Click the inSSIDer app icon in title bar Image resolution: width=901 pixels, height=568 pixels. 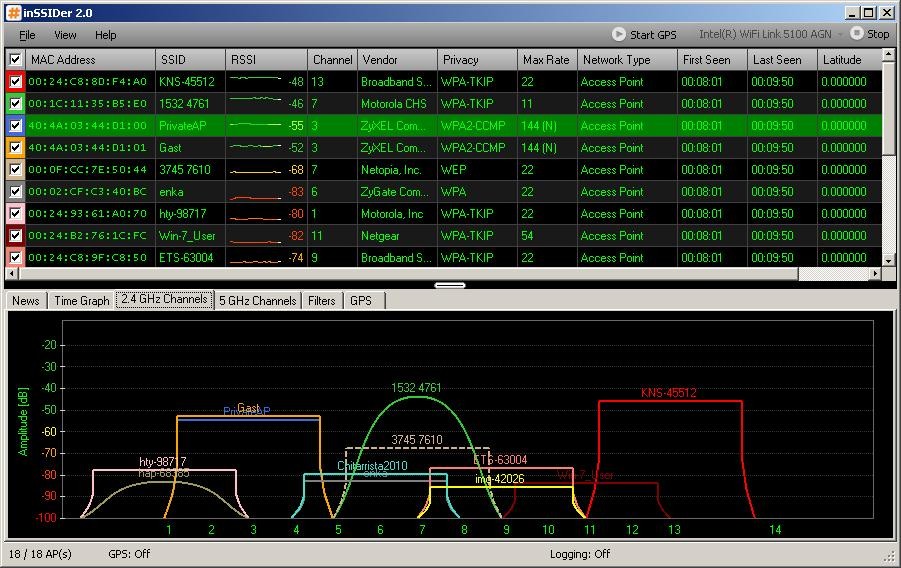tap(13, 12)
